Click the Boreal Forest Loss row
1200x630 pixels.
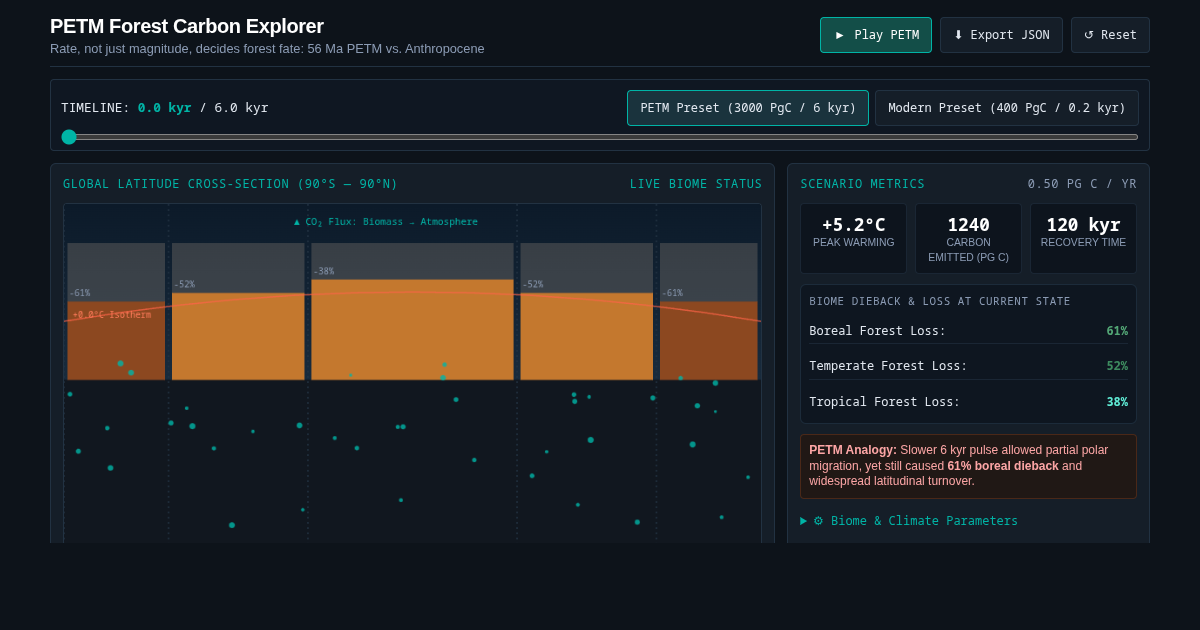(x=968, y=331)
